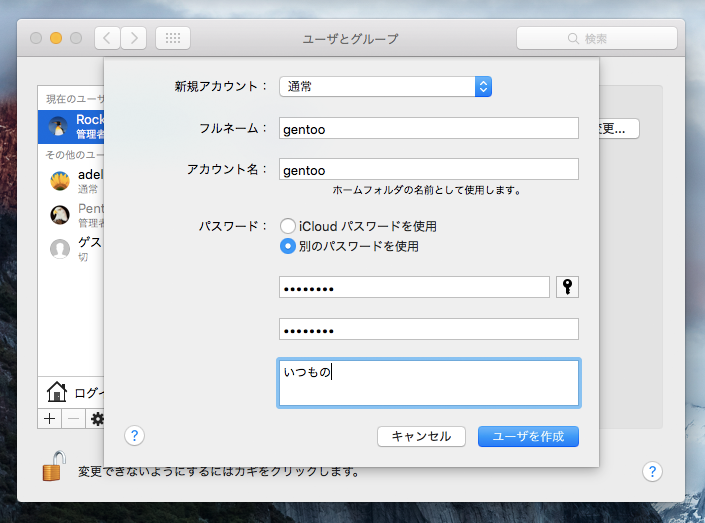Open the gear action menu

96,419
